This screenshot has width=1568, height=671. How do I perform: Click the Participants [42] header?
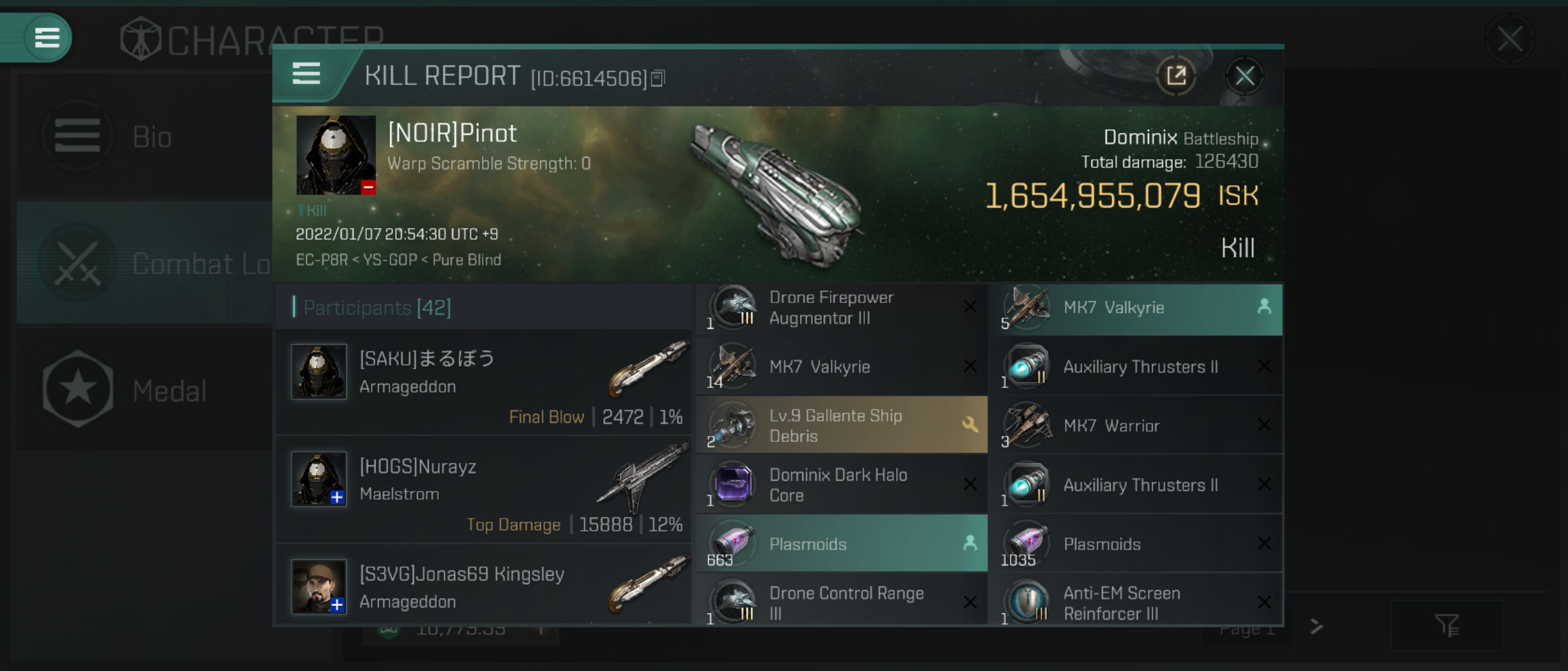377,307
